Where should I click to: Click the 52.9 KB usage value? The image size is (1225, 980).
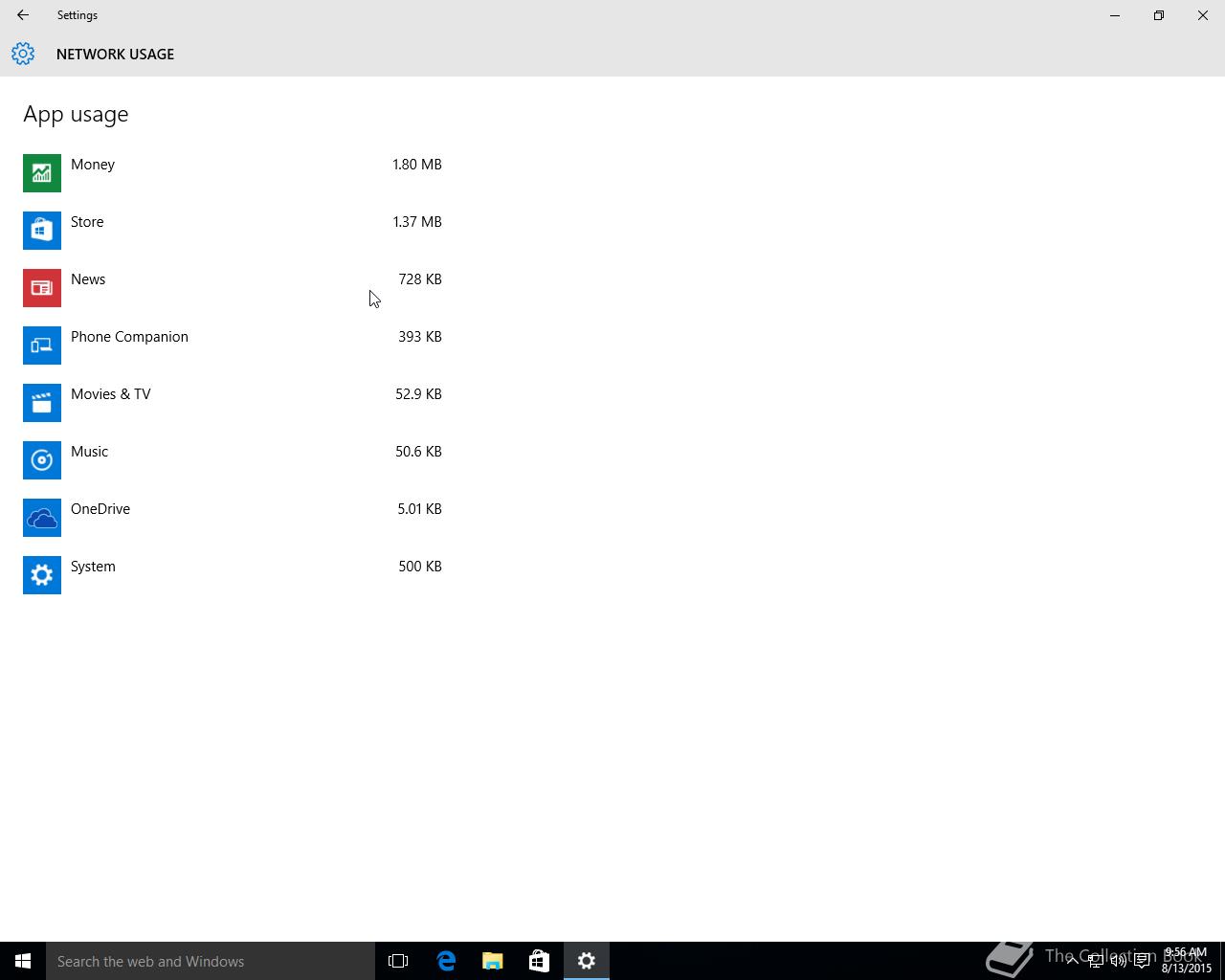point(418,394)
